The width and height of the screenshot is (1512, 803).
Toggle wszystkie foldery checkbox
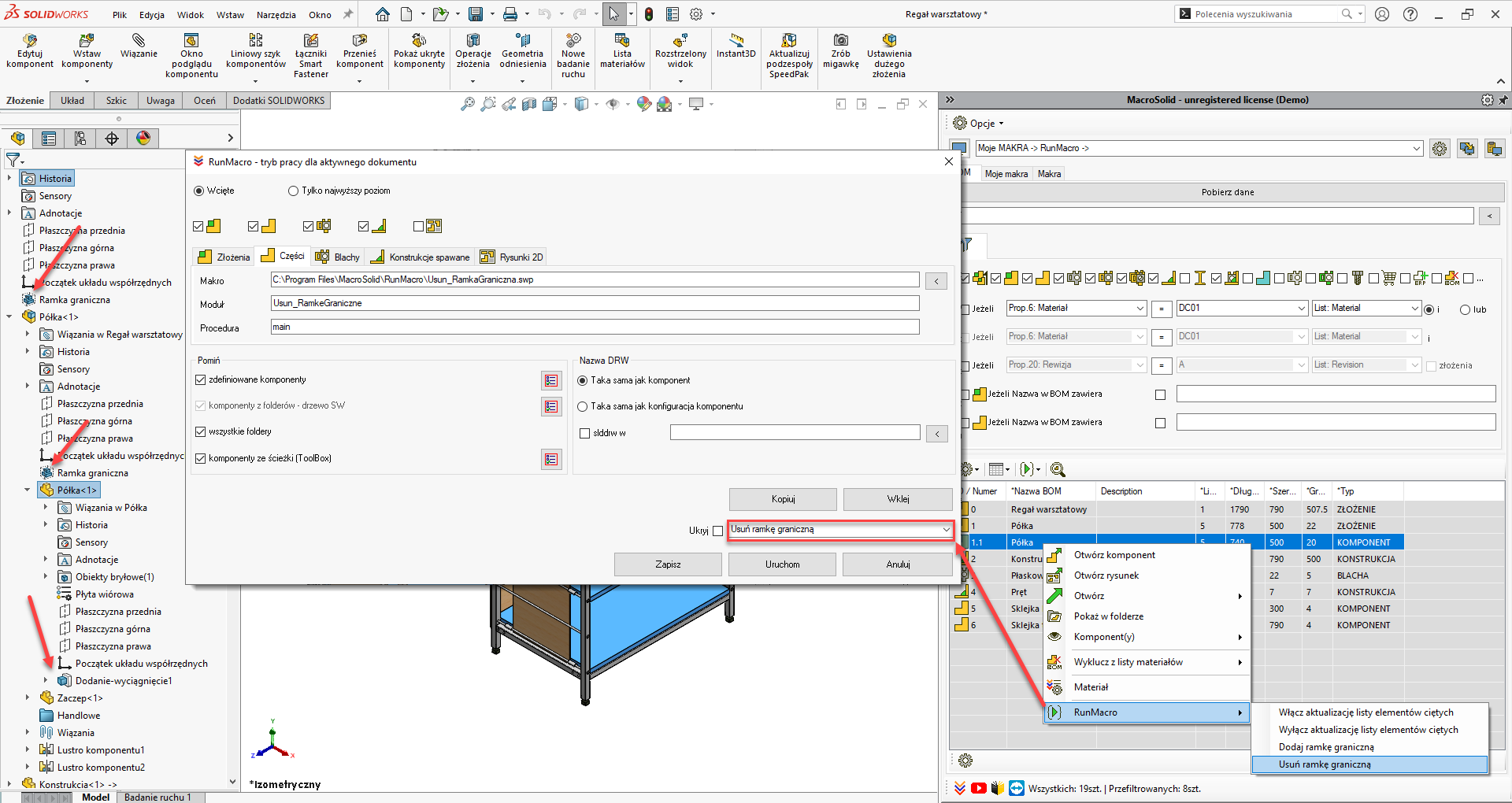(200, 431)
